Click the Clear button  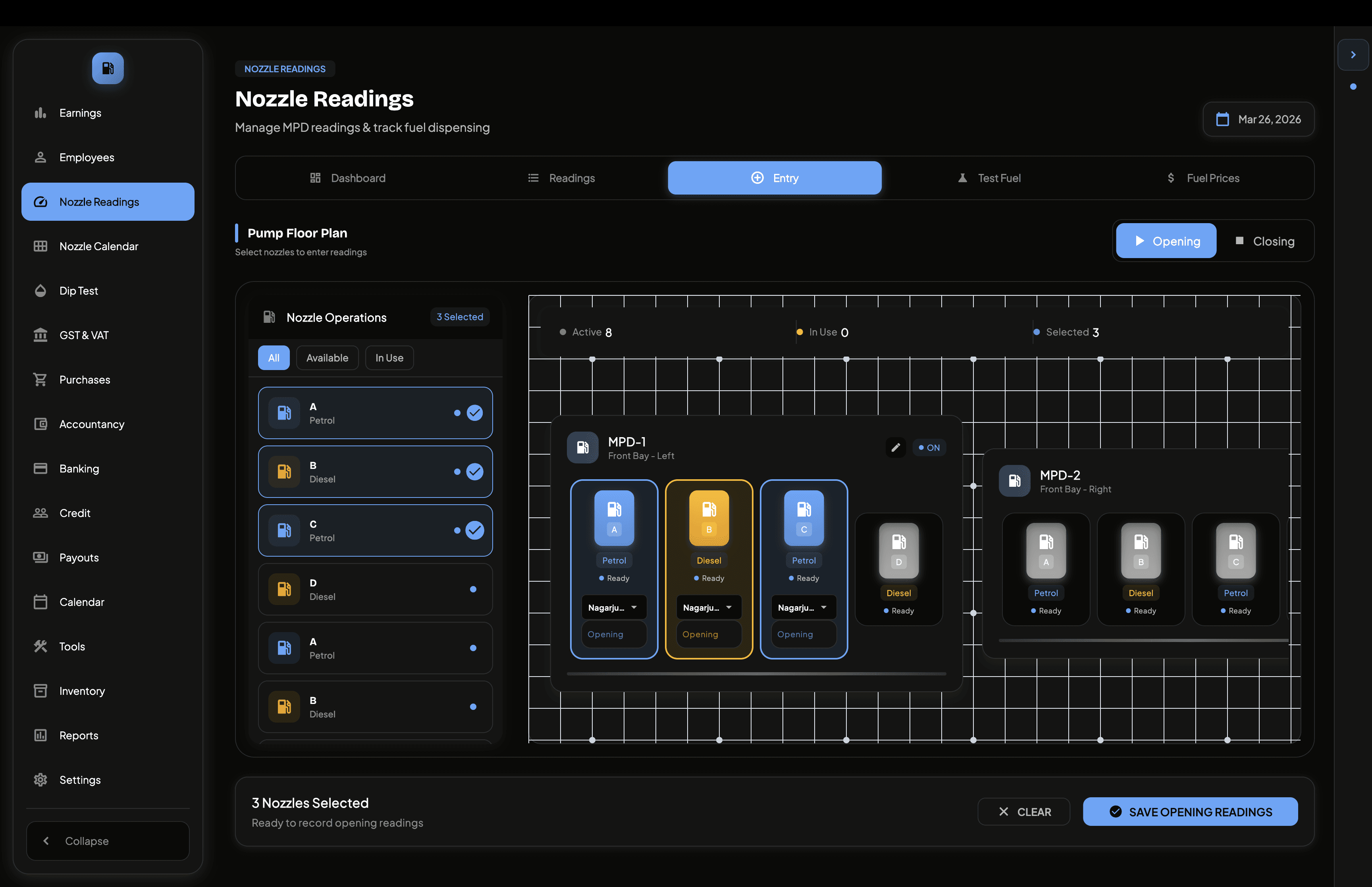pyautogui.click(x=1024, y=812)
